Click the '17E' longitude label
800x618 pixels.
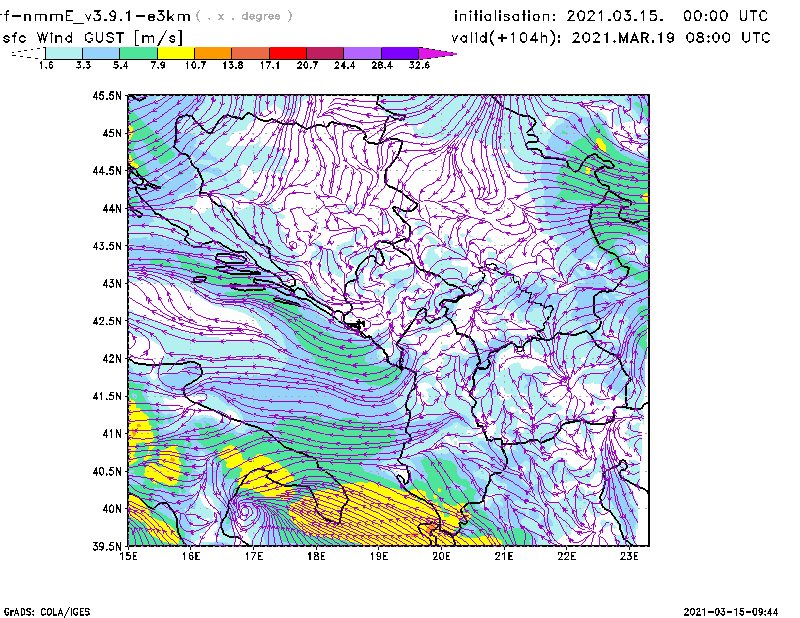pos(254,556)
